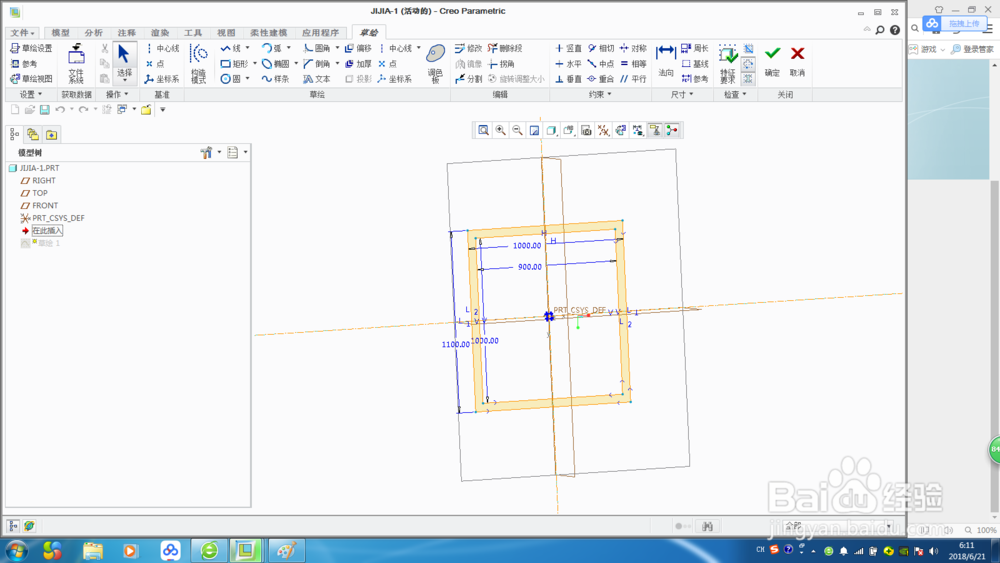This screenshot has width=1000, height=563.
Task: Click Refit icon in graphics toolbar
Action: point(483,130)
